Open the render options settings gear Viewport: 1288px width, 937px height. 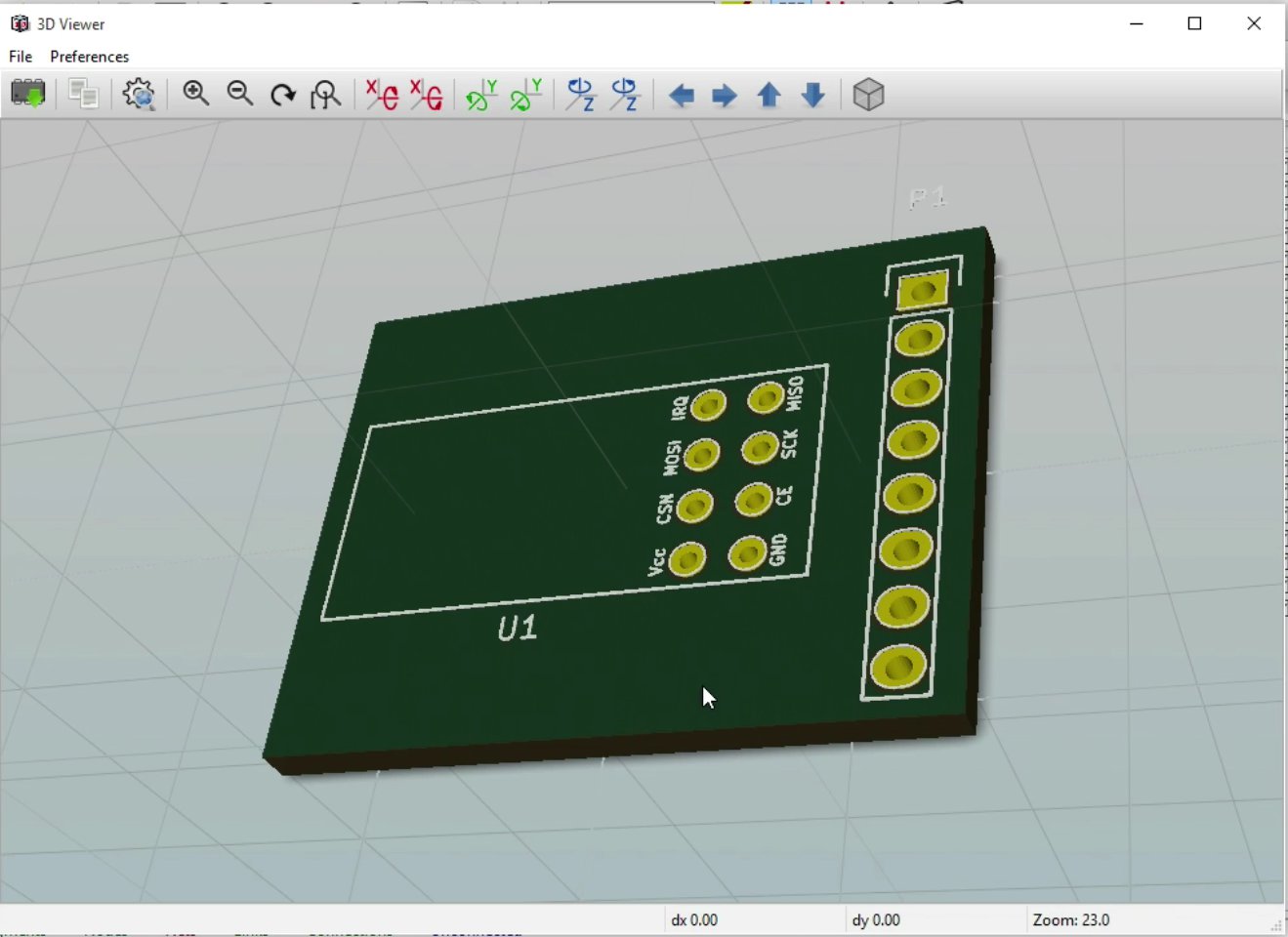point(139,94)
